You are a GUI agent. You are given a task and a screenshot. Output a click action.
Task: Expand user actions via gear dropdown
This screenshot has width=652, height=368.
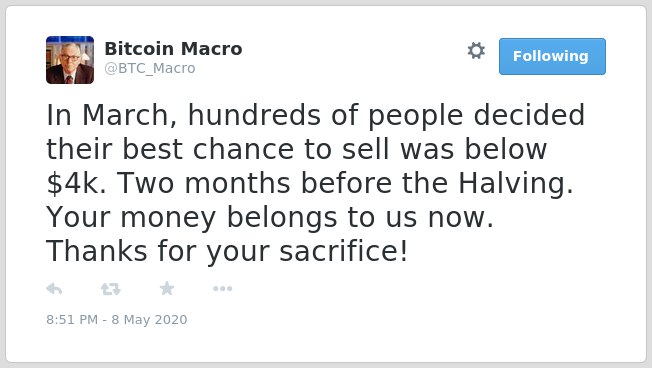tap(476, 51)
